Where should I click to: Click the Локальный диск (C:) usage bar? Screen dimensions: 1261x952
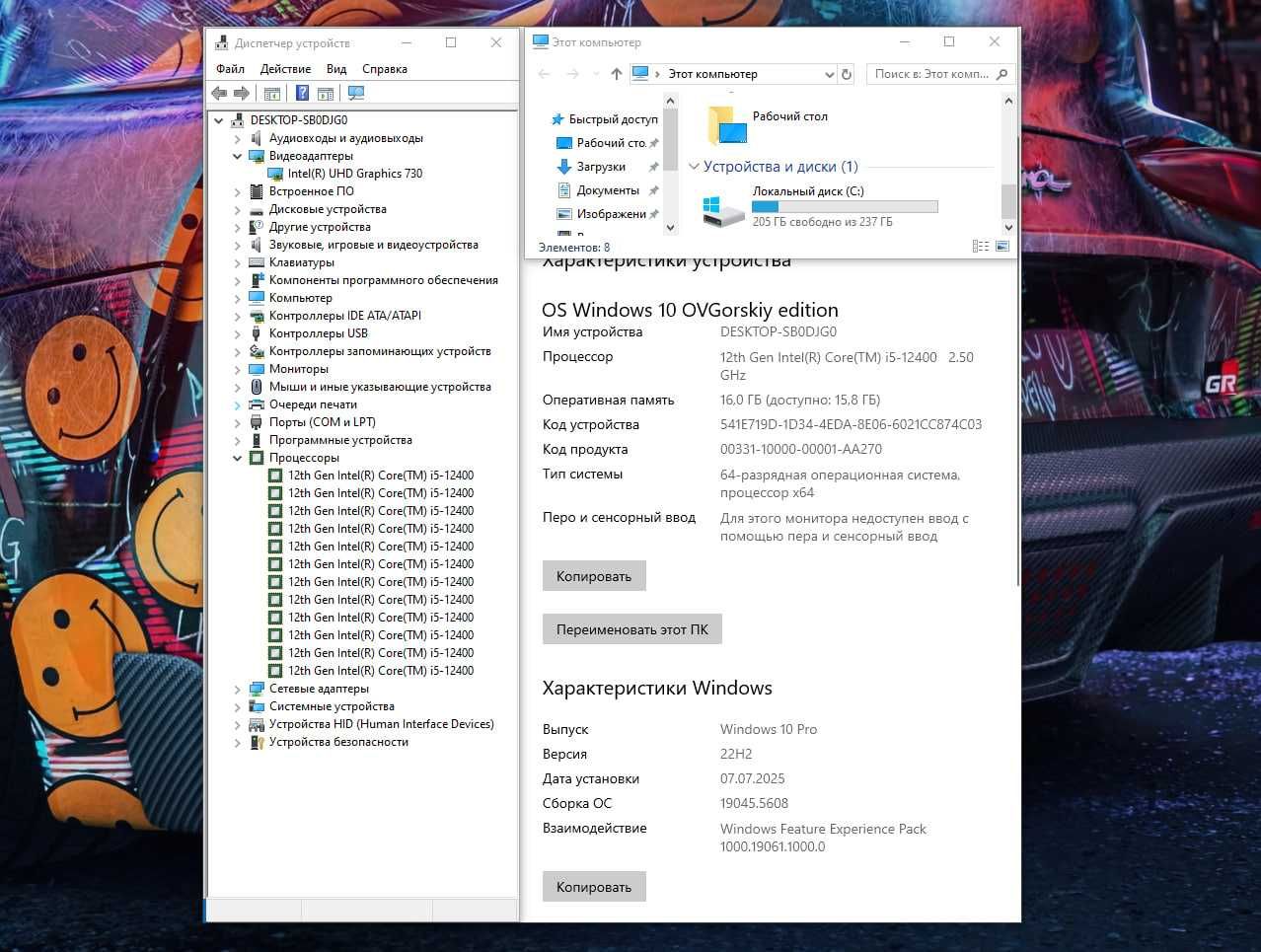point(845,207)
